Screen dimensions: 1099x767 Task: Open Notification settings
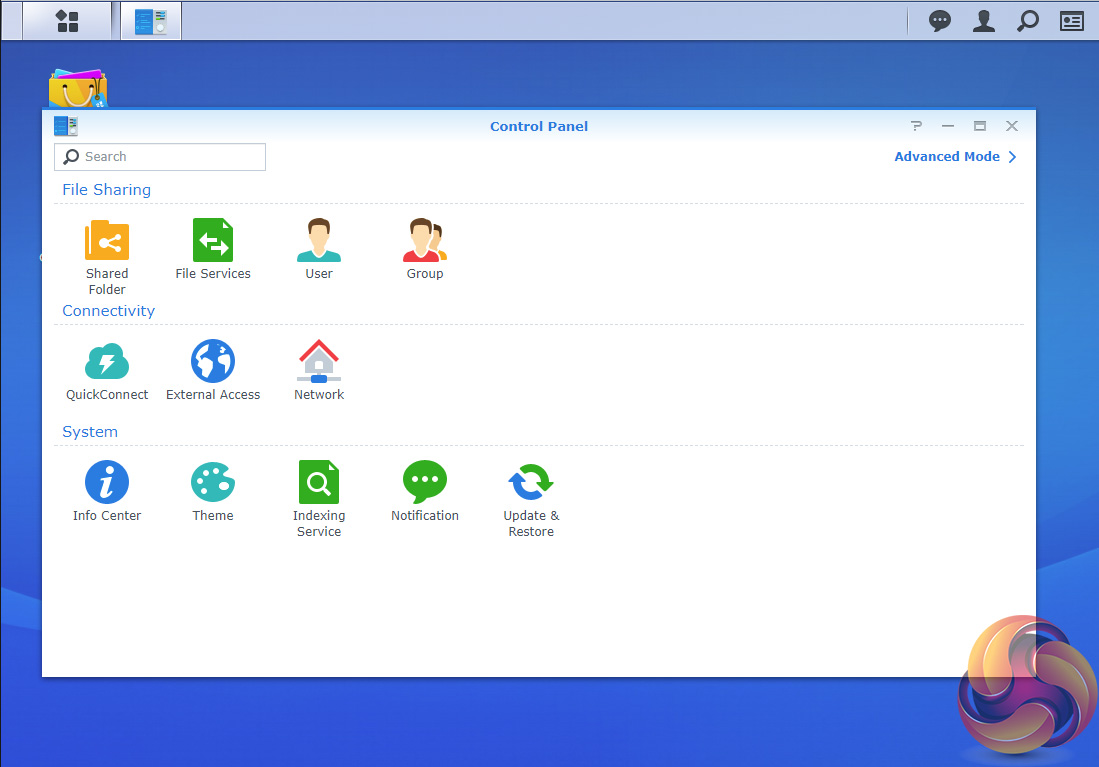tap(425, 491)
